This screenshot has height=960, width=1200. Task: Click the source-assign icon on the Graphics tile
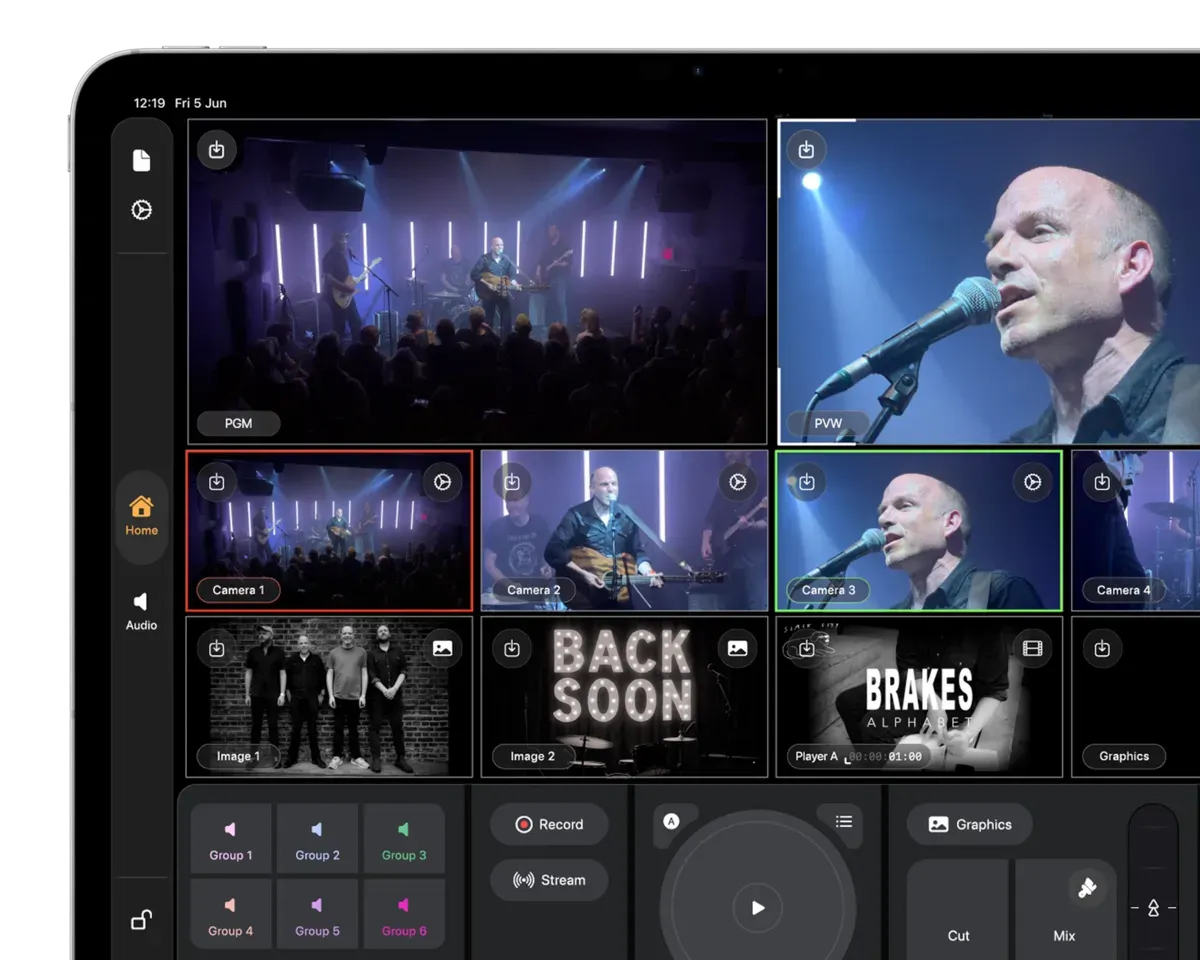[1102, 648]
